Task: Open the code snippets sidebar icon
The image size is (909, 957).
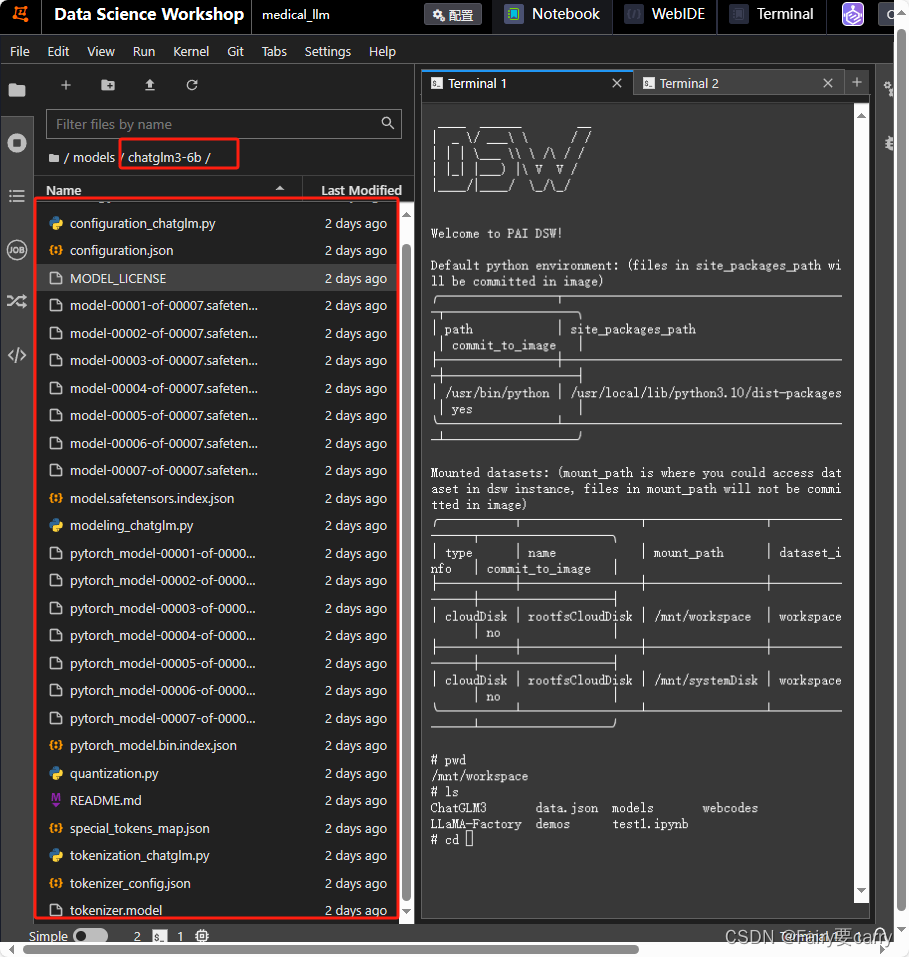Action: click(x=17, y=355)
